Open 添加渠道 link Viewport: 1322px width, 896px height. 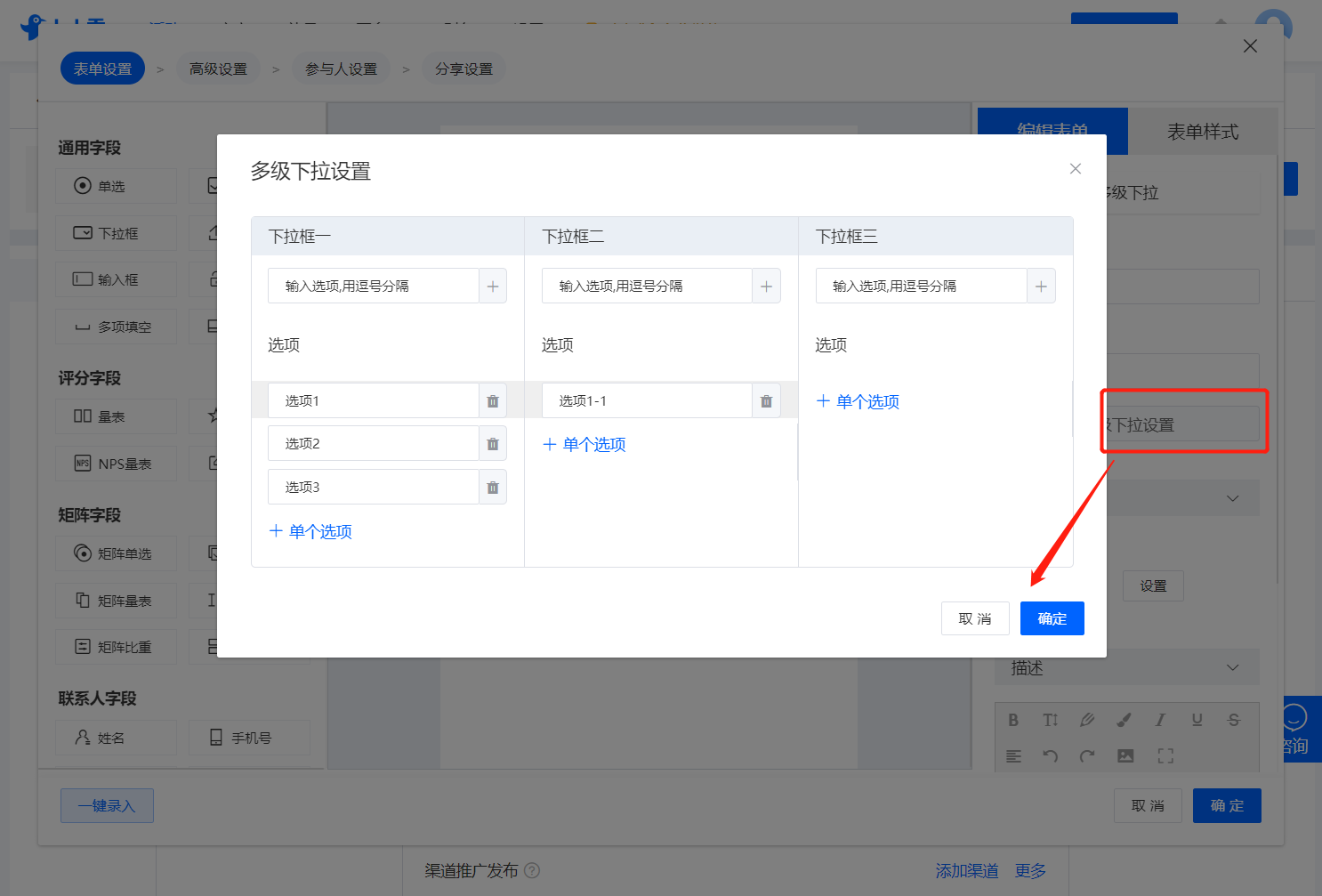967,871
